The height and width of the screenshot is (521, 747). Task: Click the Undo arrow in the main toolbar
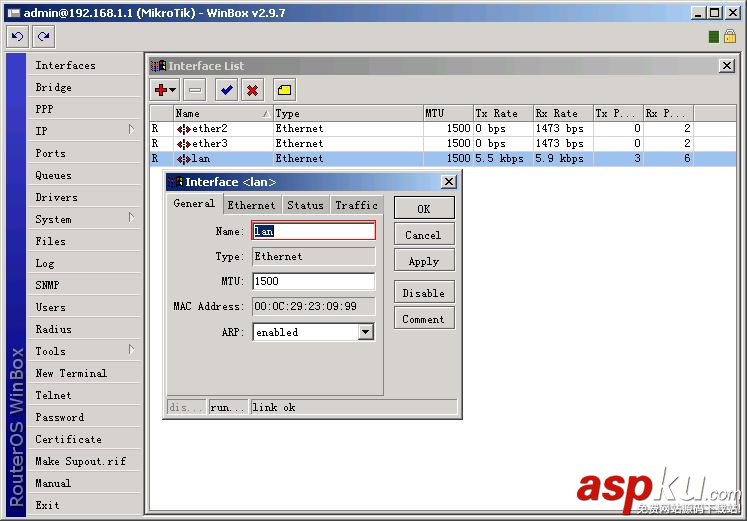click(18, 37)
